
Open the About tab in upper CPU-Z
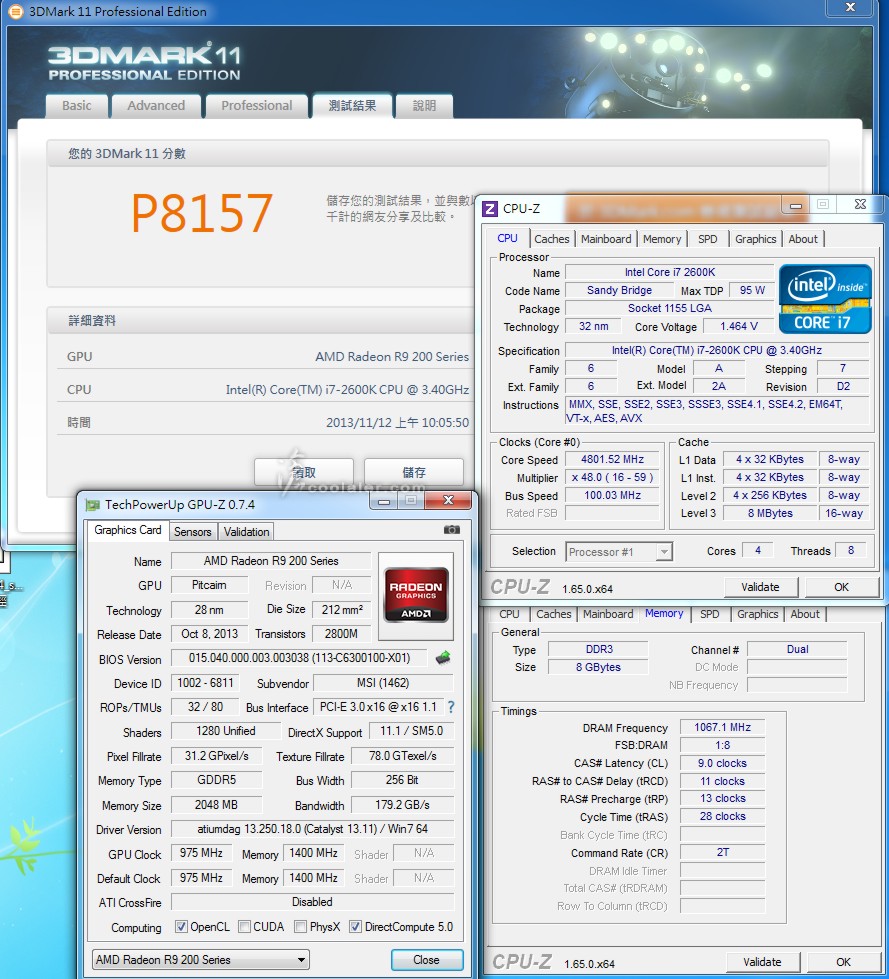(x=803, y=239)
